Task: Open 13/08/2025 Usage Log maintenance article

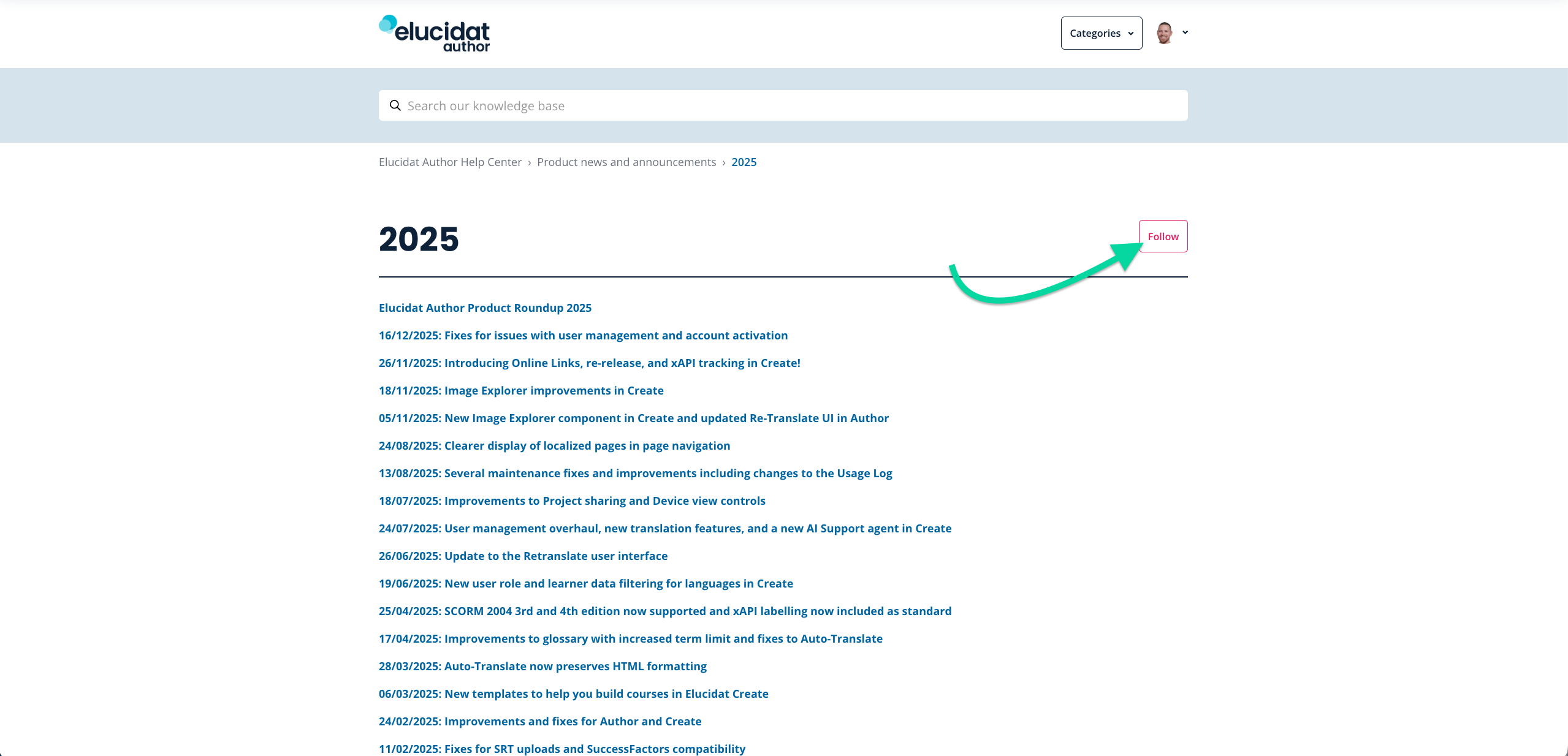Action: point(635,473)
